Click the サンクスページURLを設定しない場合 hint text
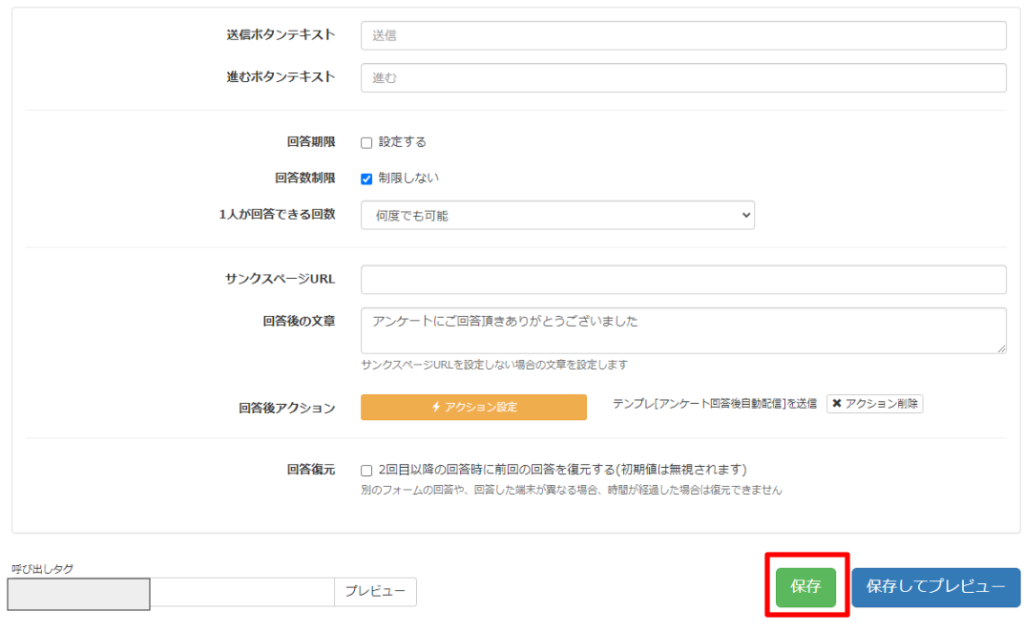1024x632 pixels. pos(494,364)
